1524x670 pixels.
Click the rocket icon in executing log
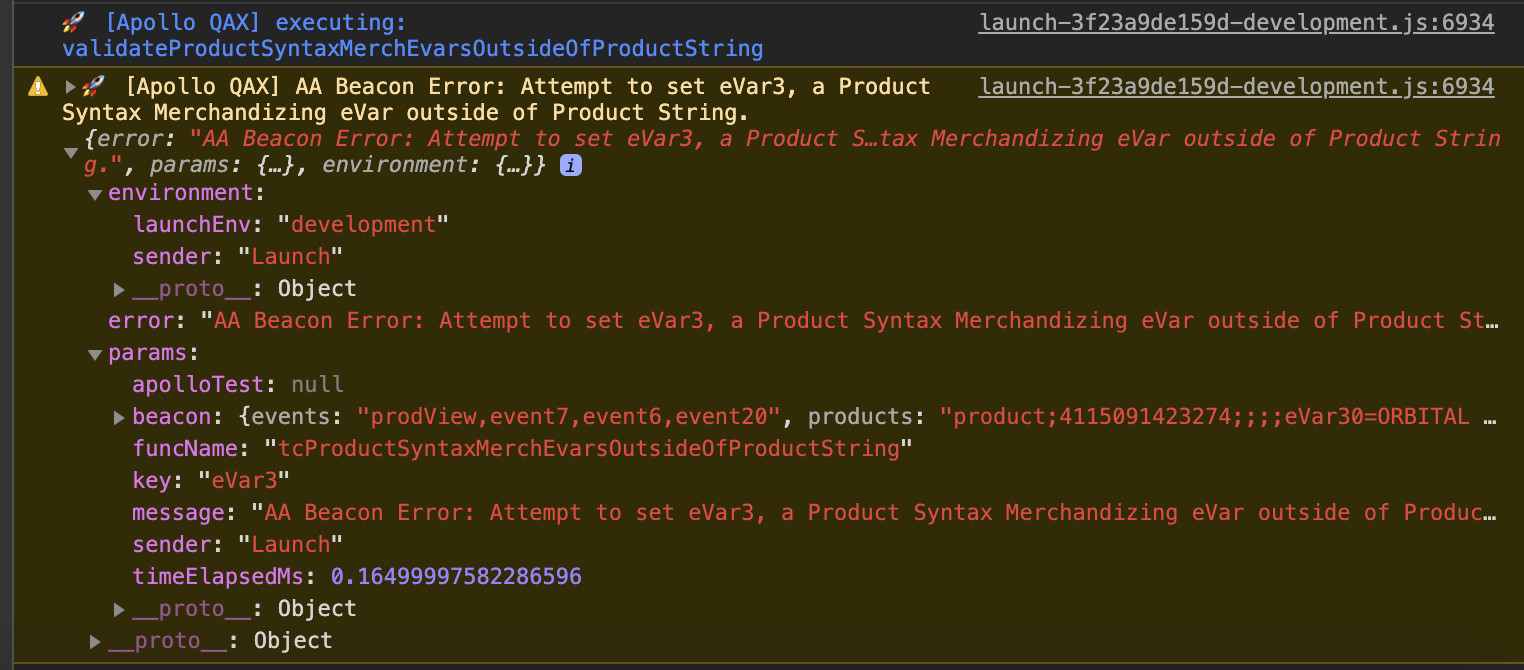click(x=72, y=22)
